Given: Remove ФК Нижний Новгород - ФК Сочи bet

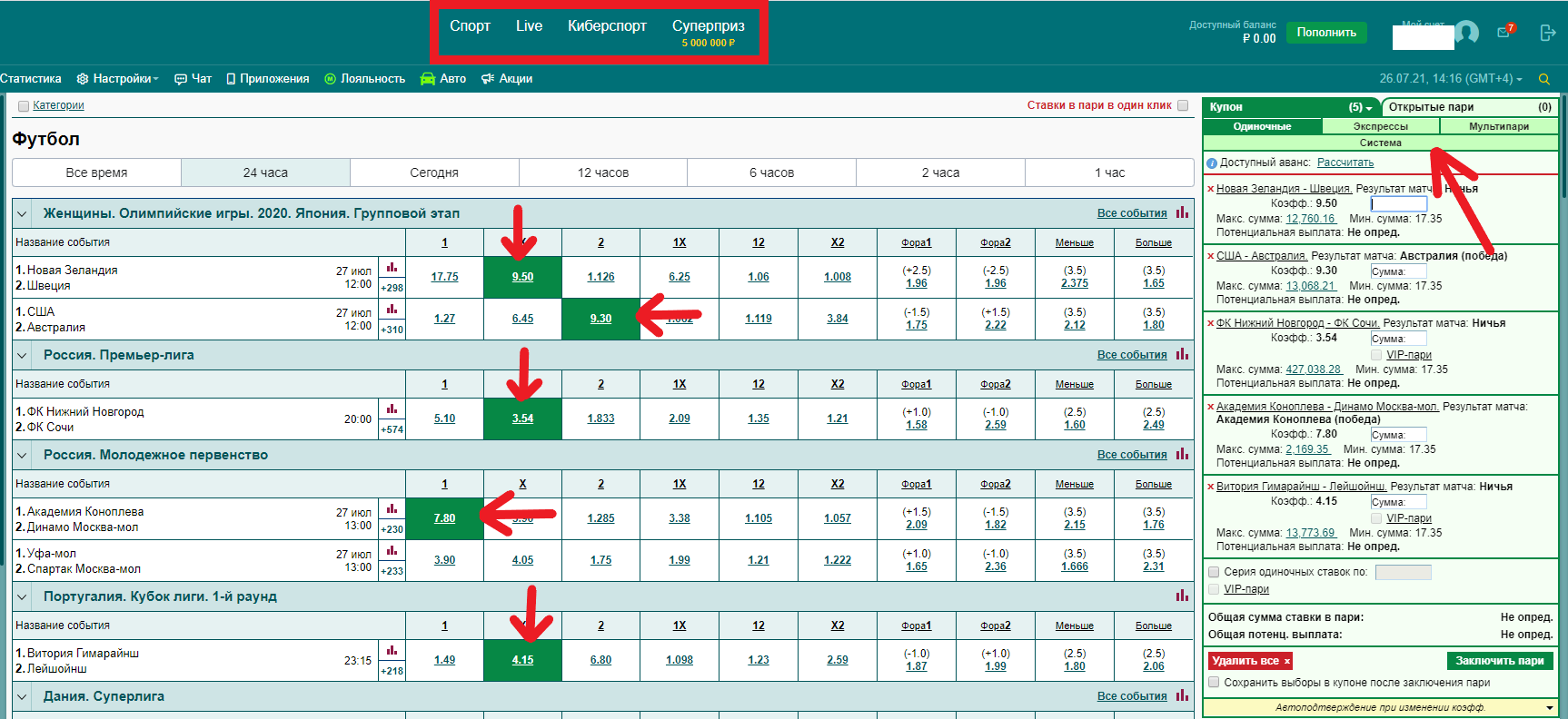Looking at the screenshot, I should [x=1210, y=323].
